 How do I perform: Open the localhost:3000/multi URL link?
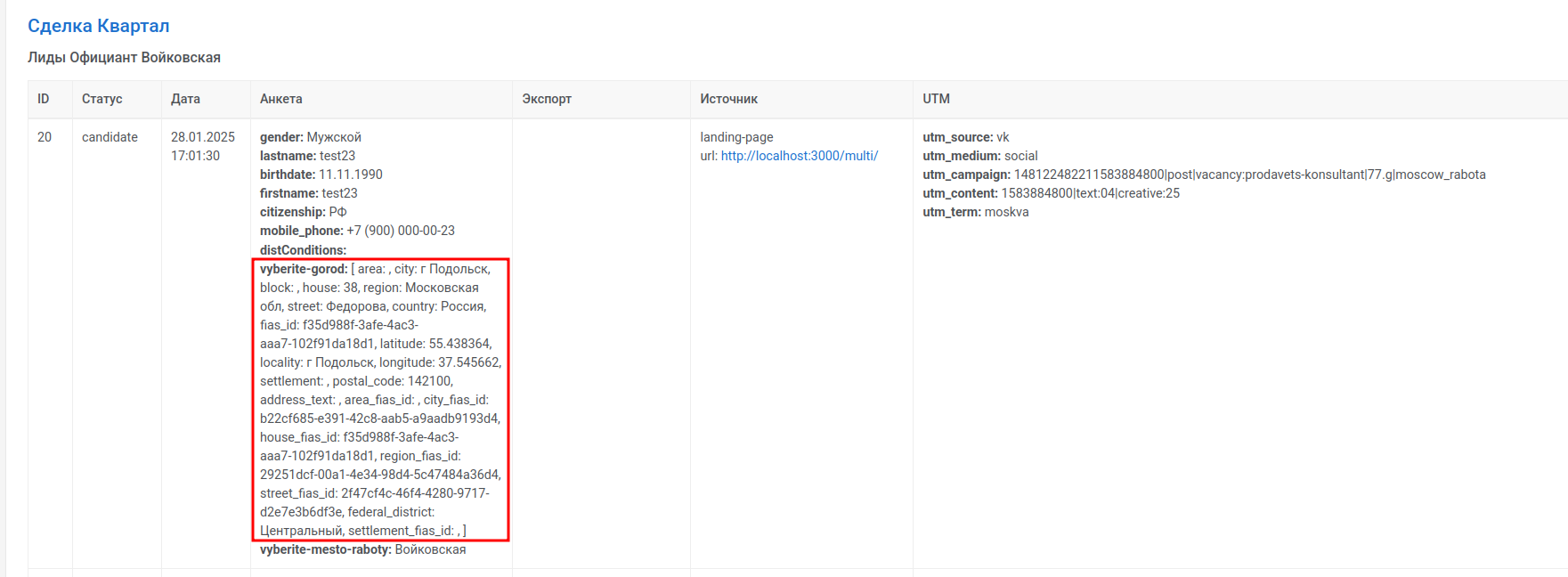click(x=799, y=156)
